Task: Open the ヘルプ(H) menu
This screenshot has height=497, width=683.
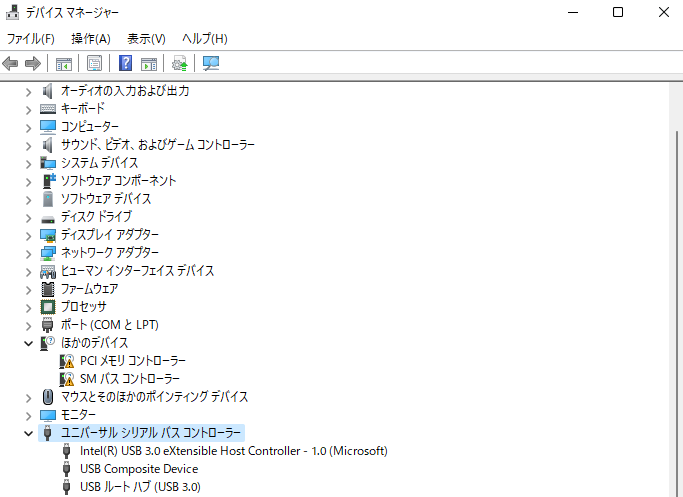Action: (205, 39)
